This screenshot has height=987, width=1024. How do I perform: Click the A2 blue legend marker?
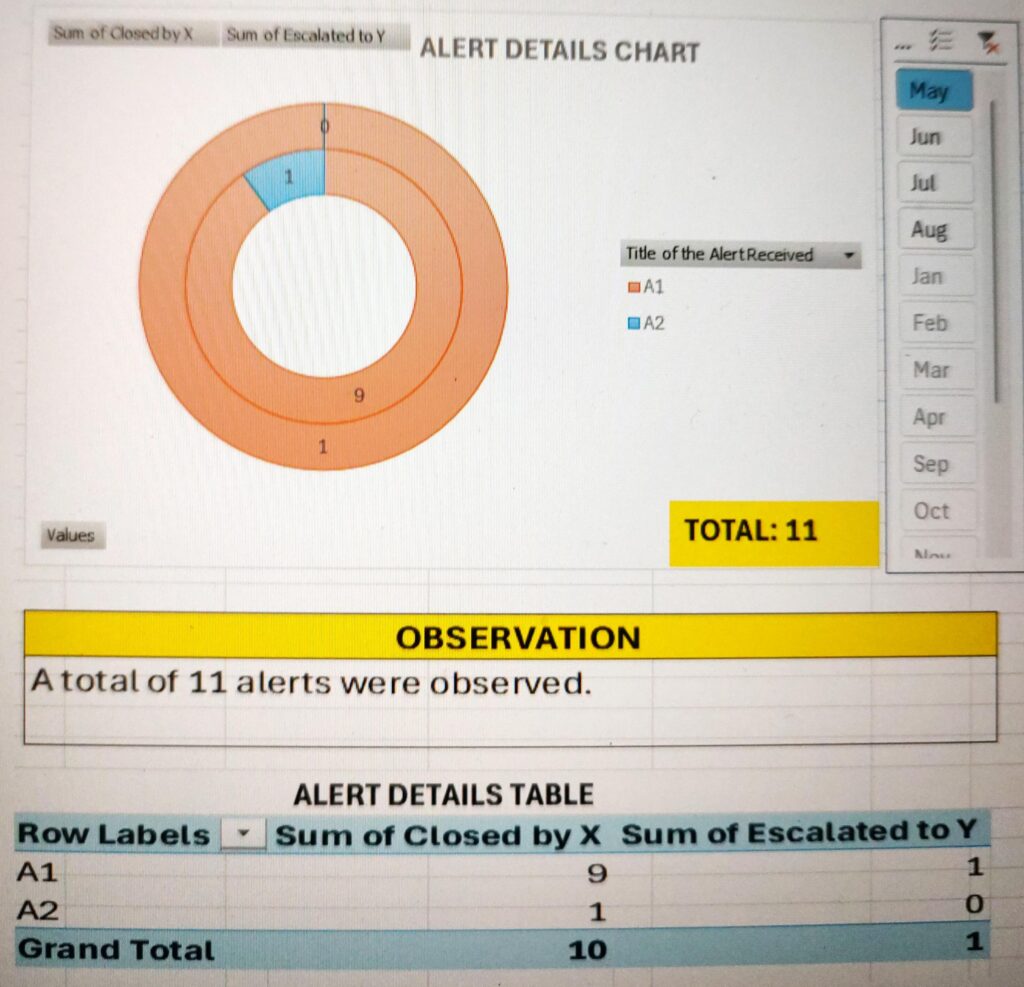pyautogui.click(x=633, y=323)
